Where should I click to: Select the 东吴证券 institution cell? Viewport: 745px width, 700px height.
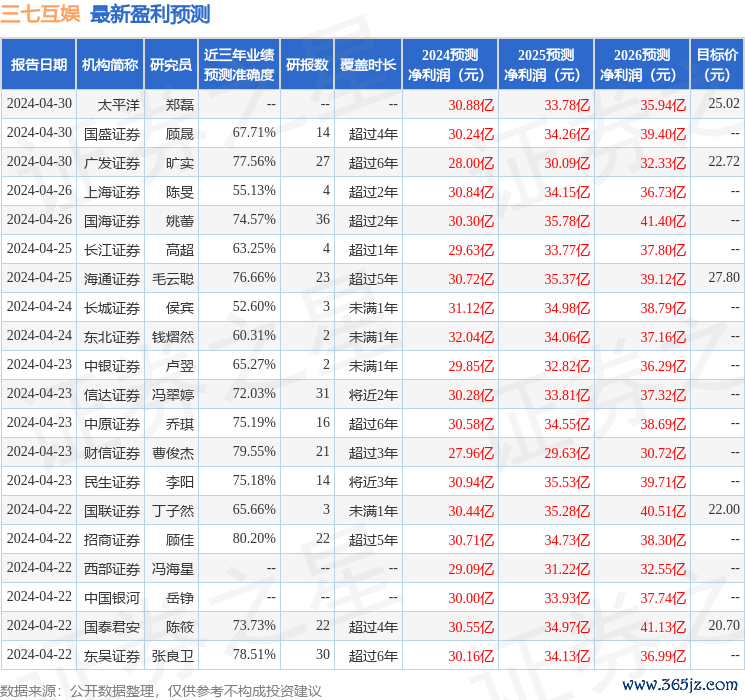click(x=112, y=656)
